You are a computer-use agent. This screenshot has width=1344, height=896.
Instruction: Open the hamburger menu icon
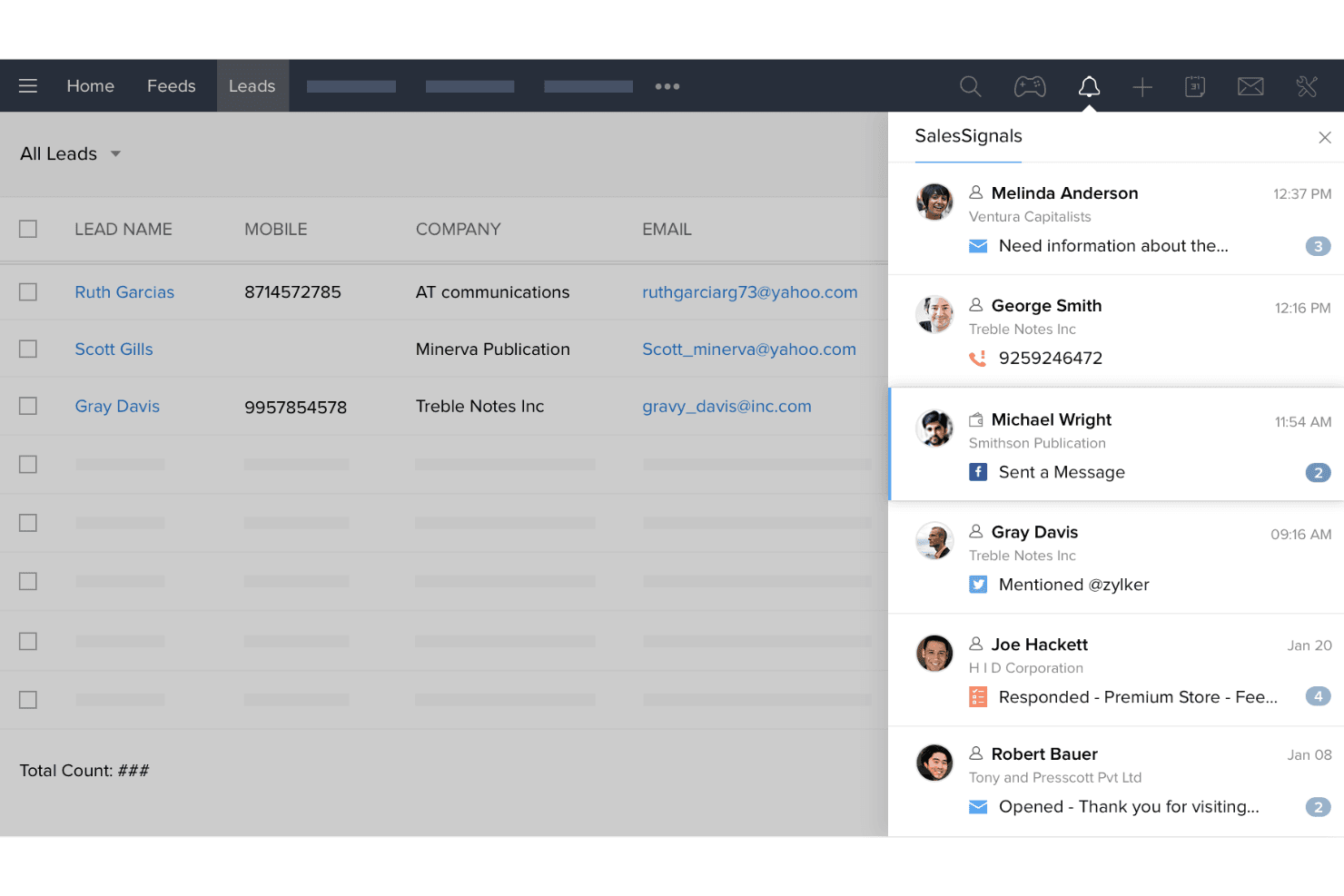pos(28,86)
